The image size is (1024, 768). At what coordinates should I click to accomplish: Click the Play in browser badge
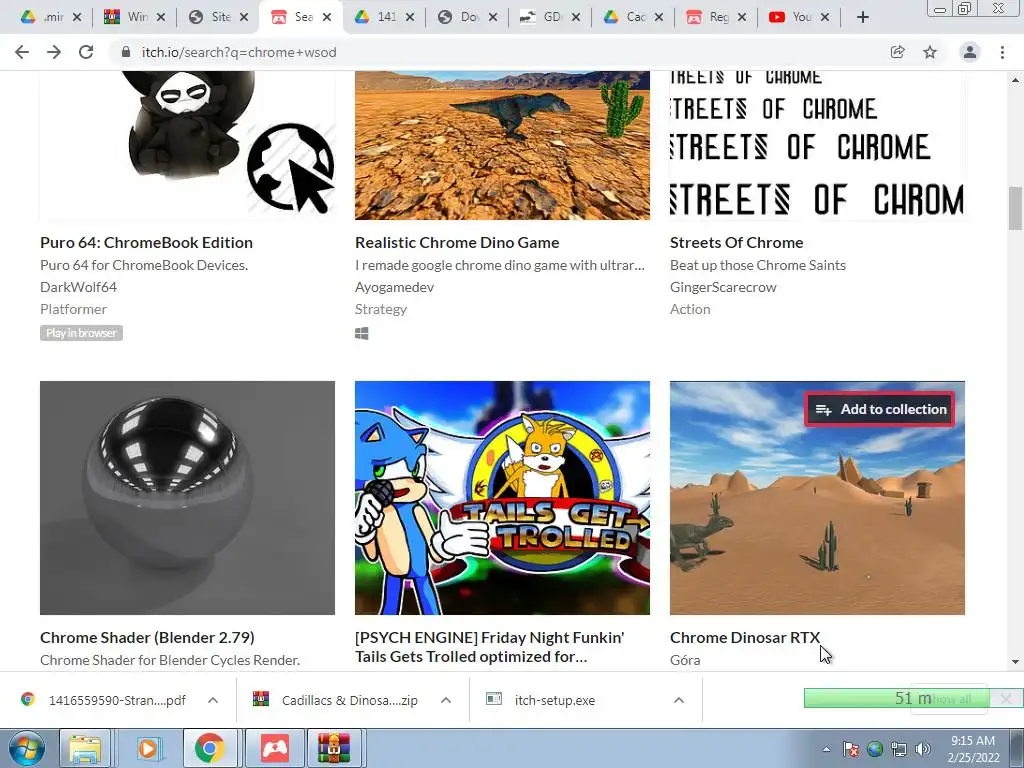point(81,333)
